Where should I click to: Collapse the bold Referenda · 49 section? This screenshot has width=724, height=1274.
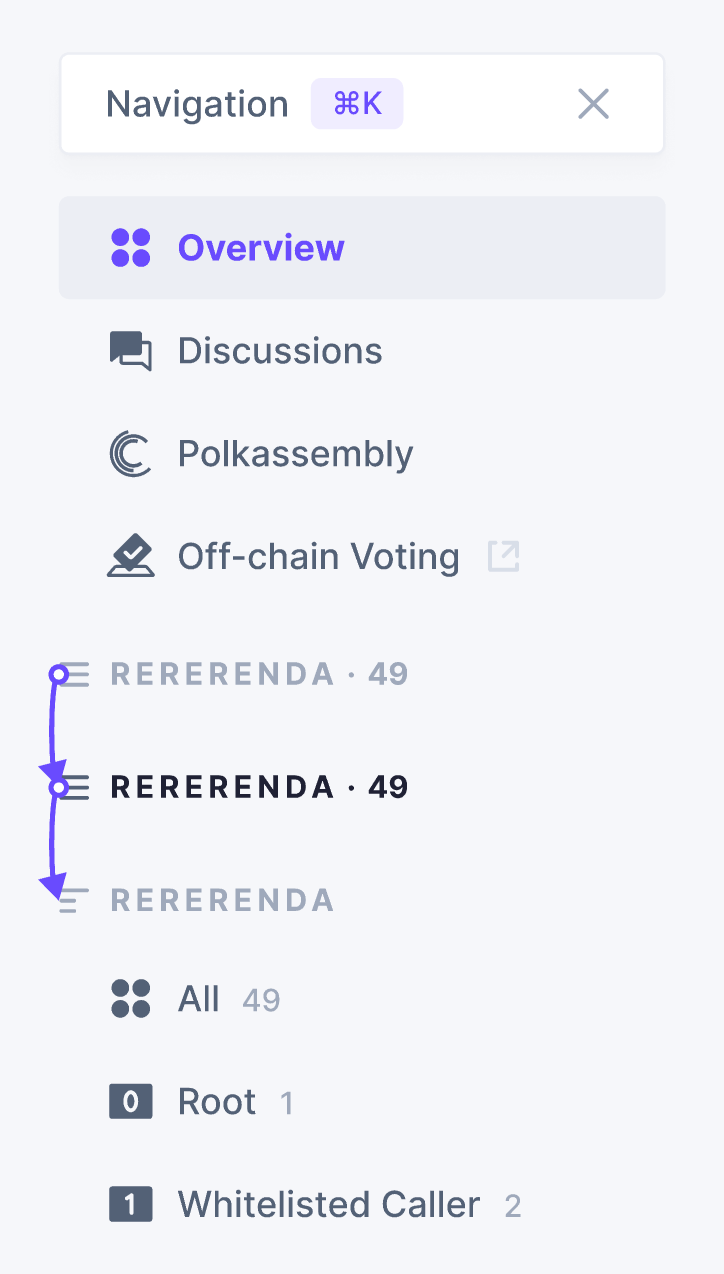260,787
